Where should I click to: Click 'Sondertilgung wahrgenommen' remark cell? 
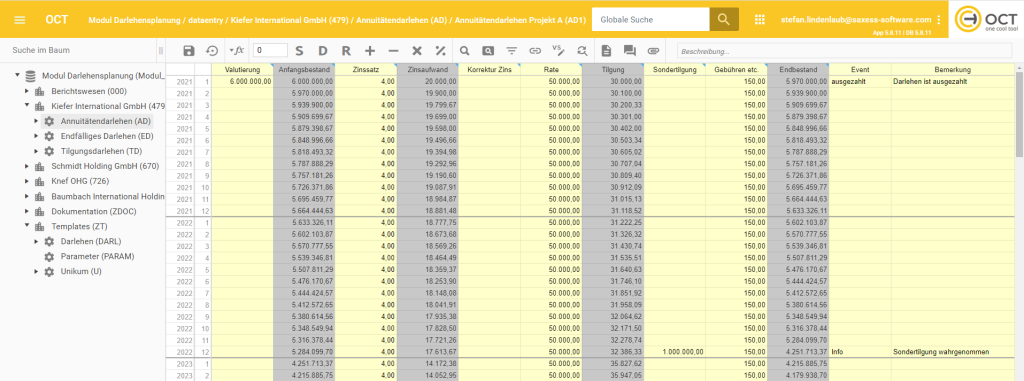click(x=952, y=352)
